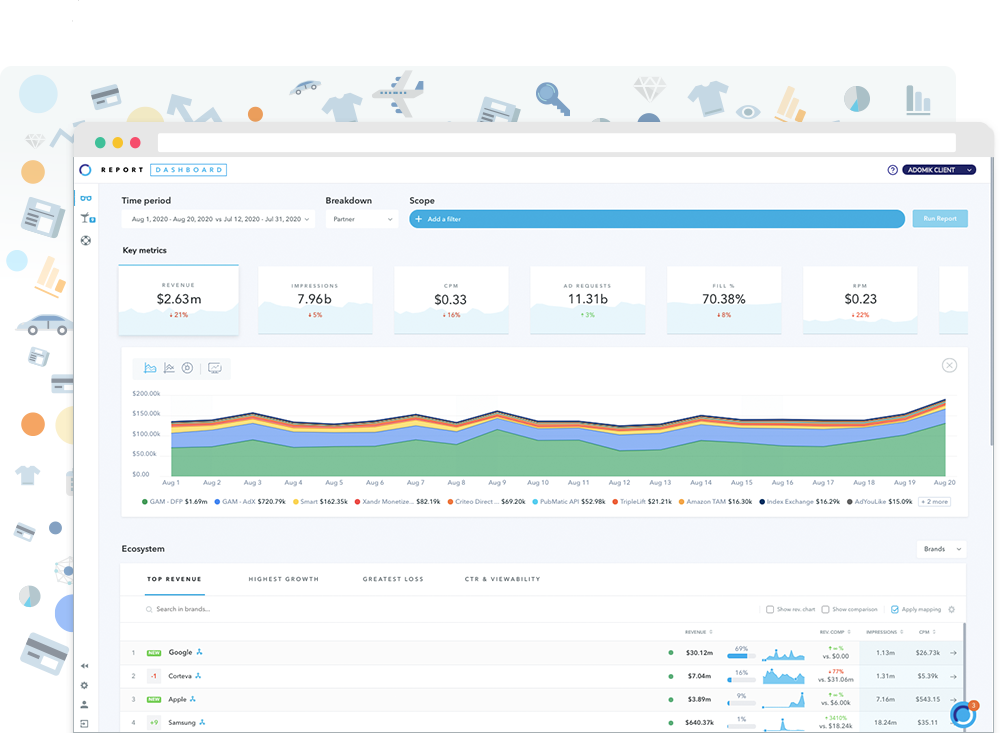Click the Run Report button
This screenshot has height=733, width=1000.
coord(940,218)
